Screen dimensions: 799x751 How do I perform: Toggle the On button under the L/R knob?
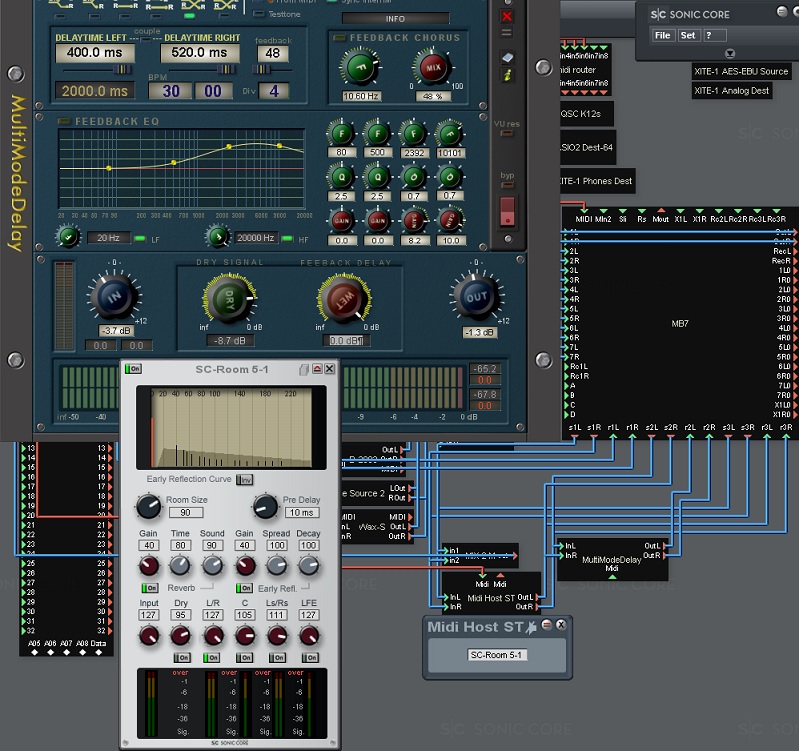point(211,657)
